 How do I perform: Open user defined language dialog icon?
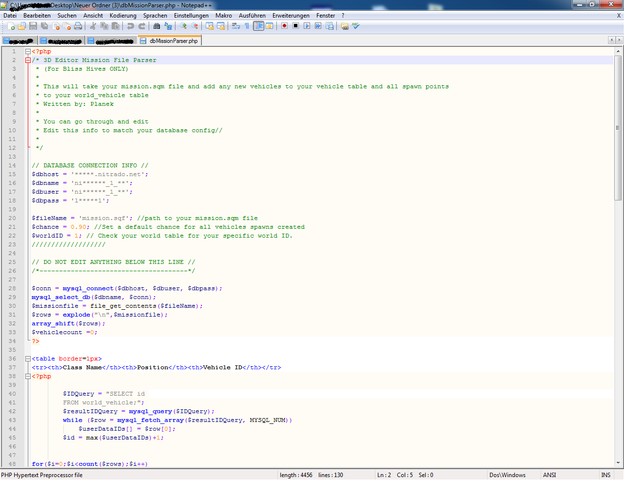269,26
